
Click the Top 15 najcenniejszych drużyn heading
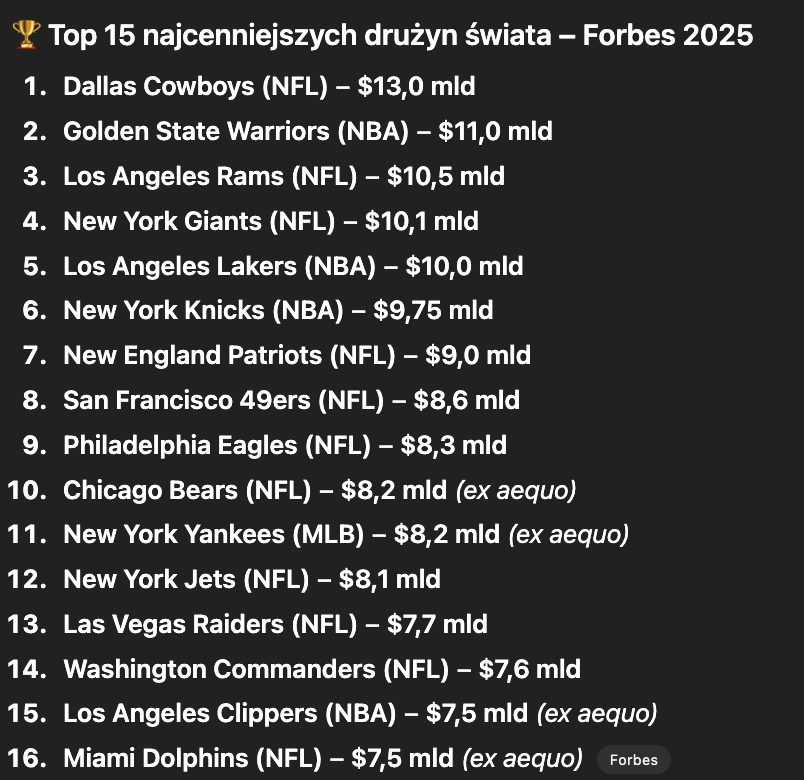tap(400, 37)
